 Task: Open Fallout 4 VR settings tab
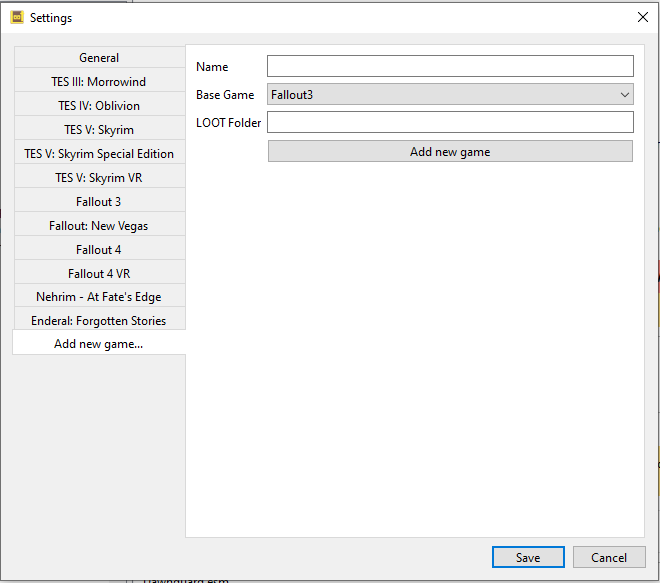click(99, 274)
